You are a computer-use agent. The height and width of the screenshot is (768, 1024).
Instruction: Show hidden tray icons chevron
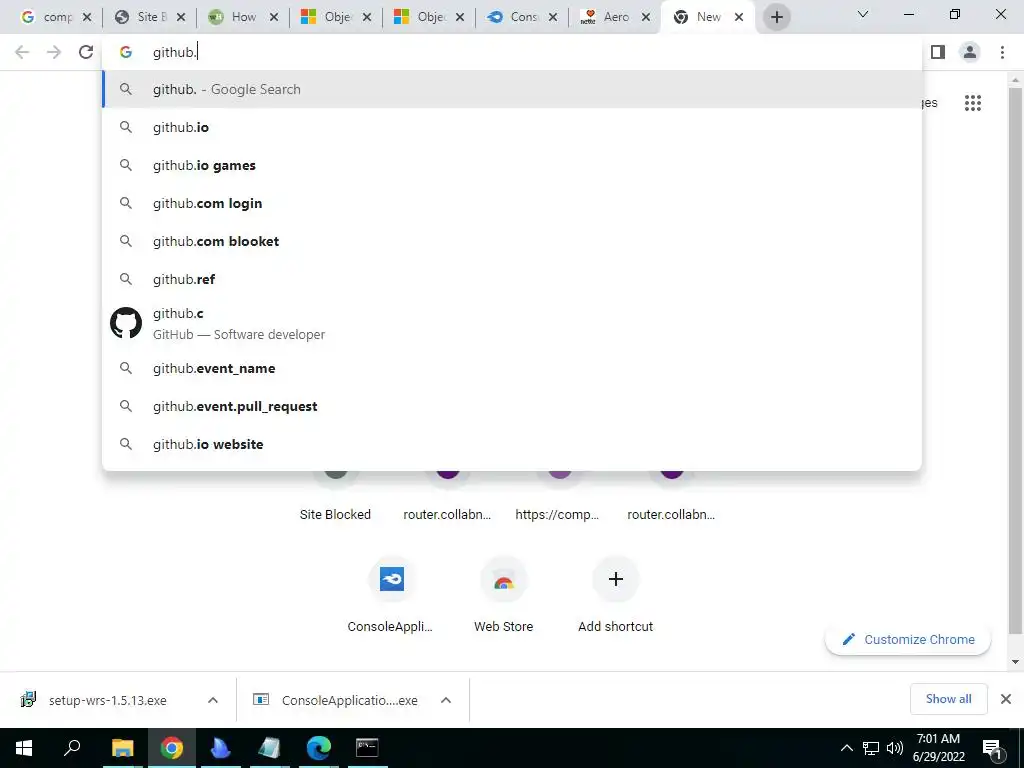click(x=846, y=748)
